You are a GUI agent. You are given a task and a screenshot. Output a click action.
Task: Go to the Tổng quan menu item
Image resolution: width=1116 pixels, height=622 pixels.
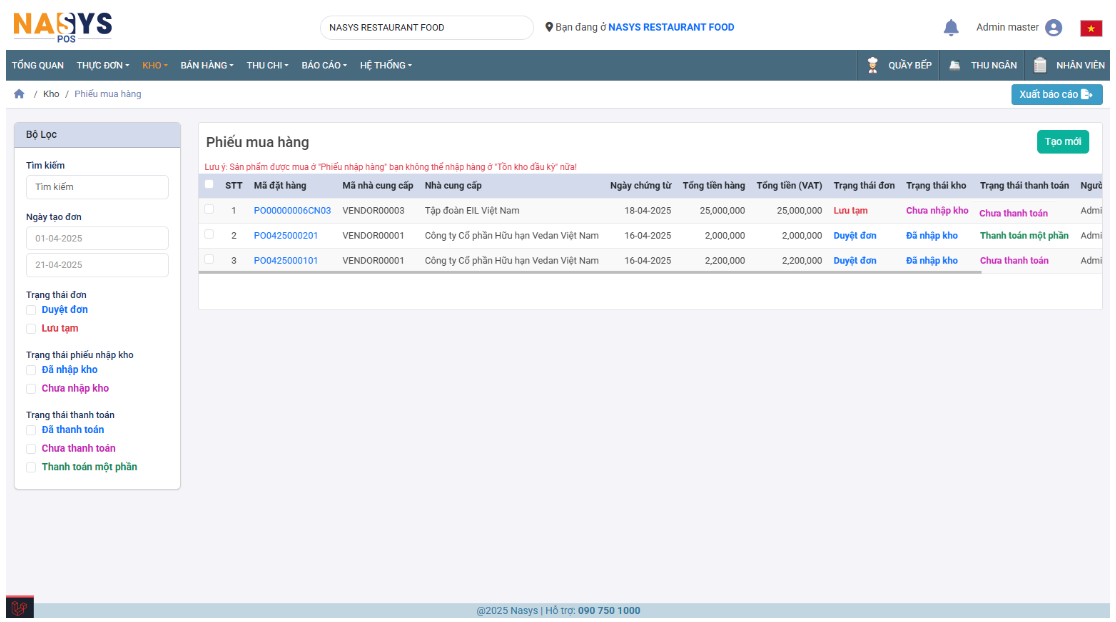(x=38, y=66)
